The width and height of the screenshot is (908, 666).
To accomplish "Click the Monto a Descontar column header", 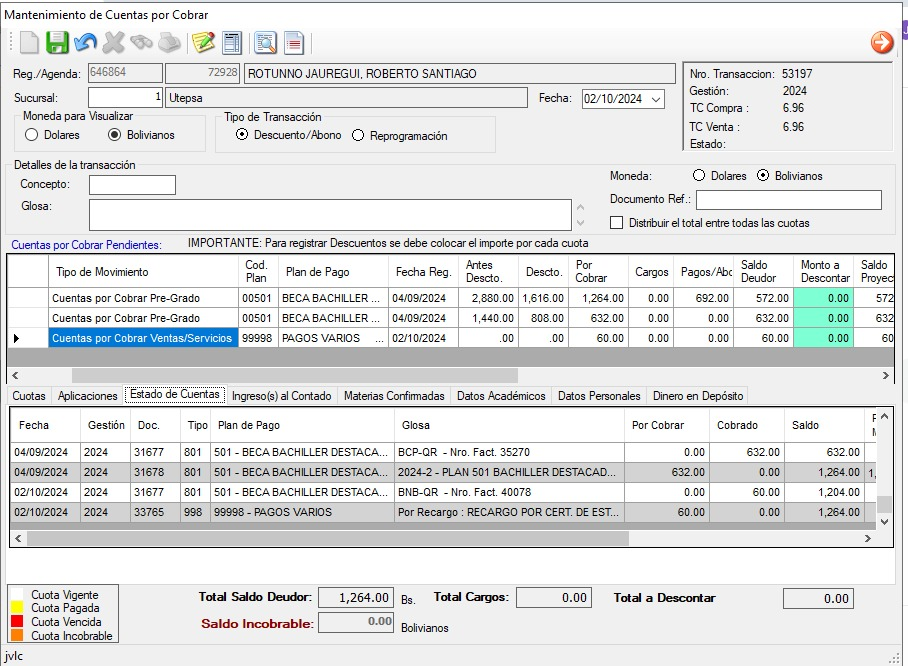I will (x=823, y=272).
